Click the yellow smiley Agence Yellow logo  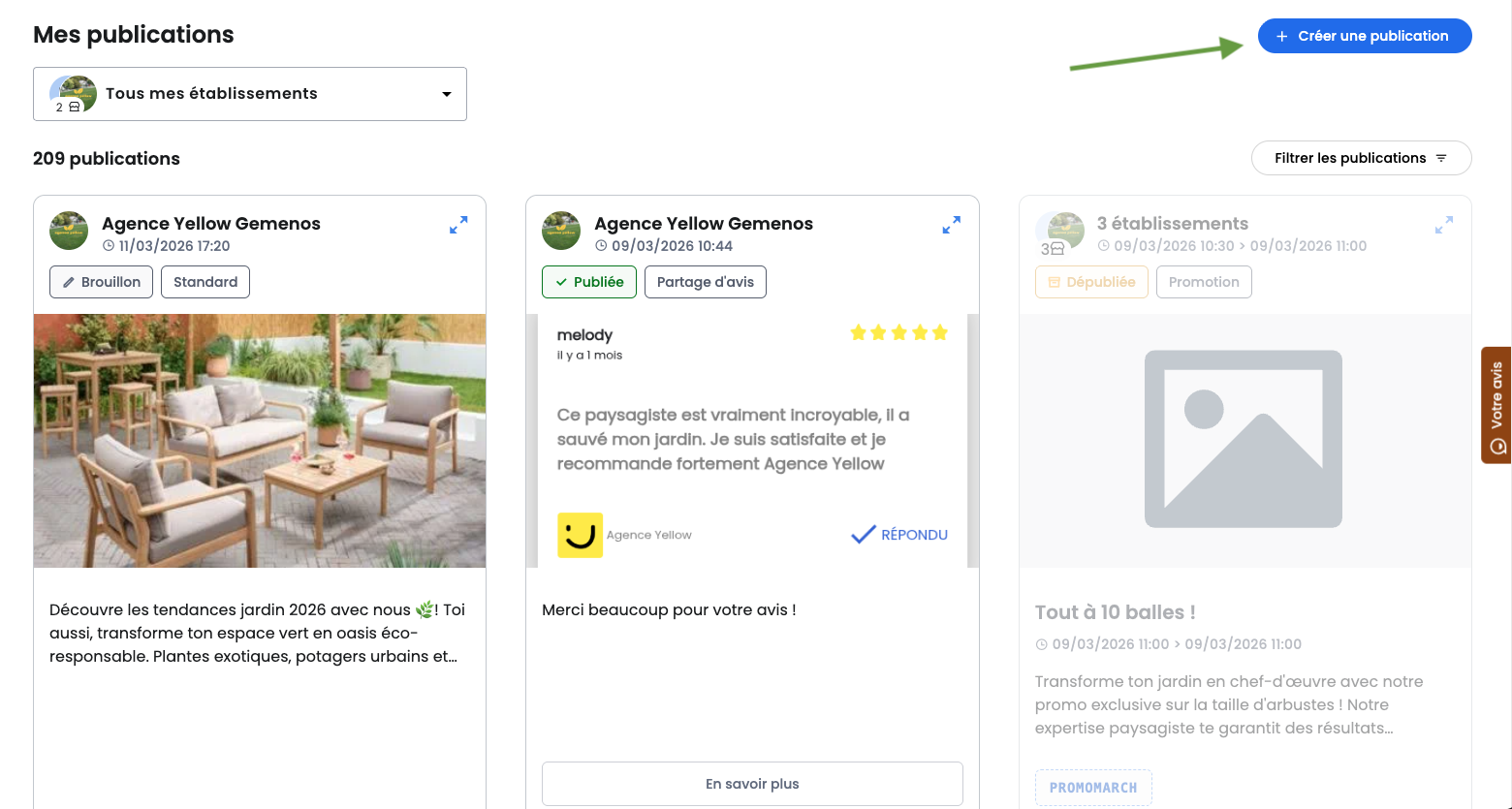coord(580,535)
